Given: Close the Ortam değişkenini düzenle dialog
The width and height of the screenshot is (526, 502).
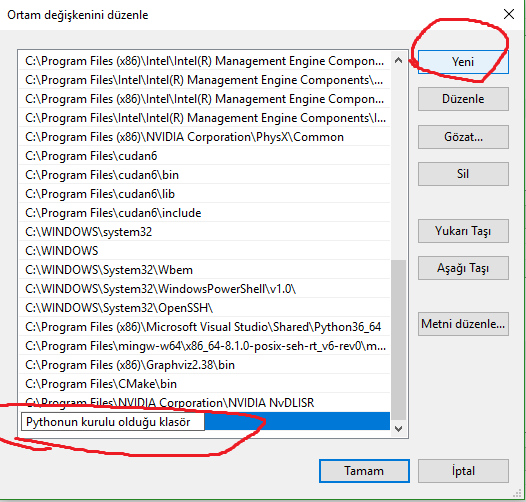Looking at the screenshot, I should pos(509,14).
